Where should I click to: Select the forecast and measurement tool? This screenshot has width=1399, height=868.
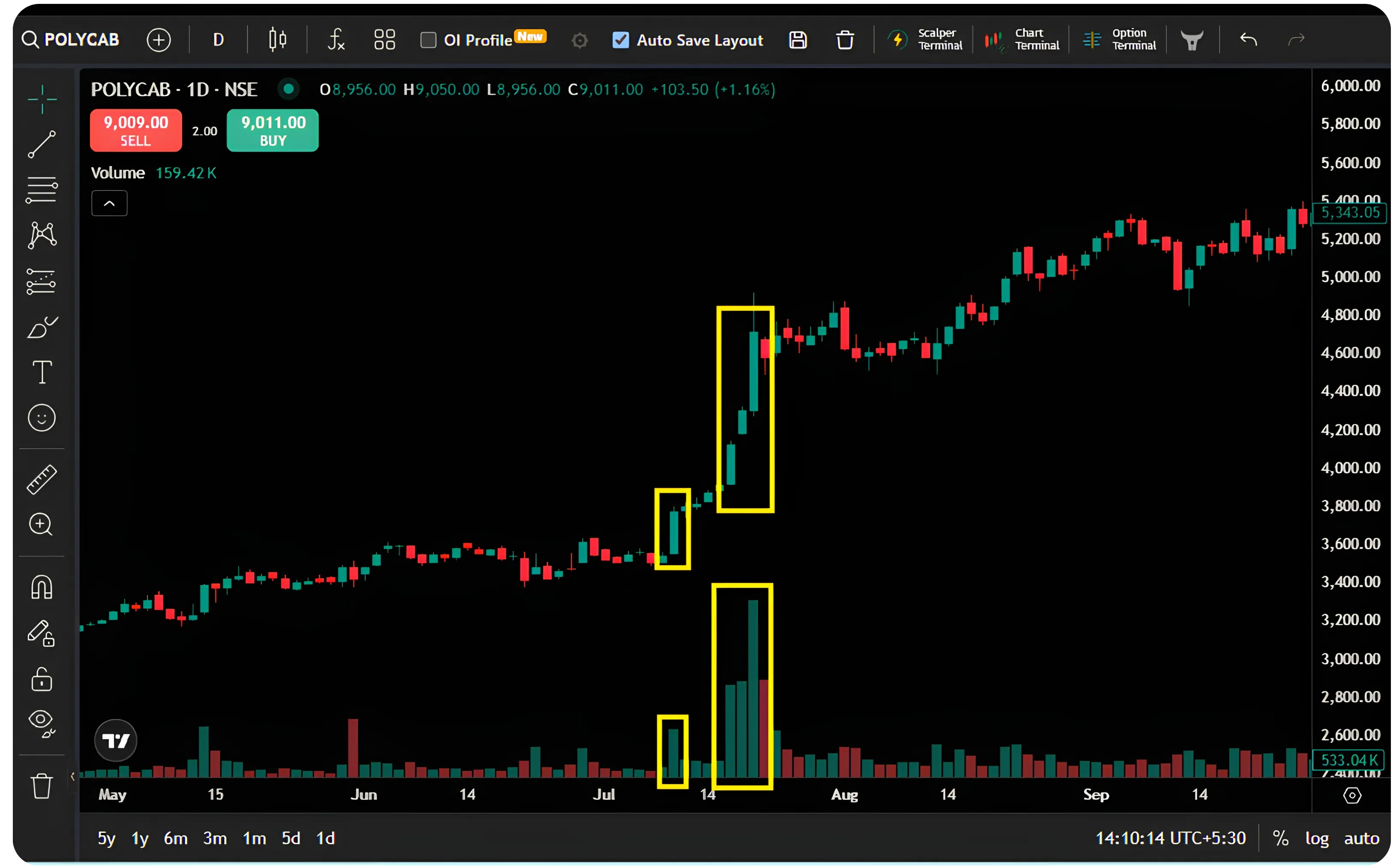coord(42,282)
